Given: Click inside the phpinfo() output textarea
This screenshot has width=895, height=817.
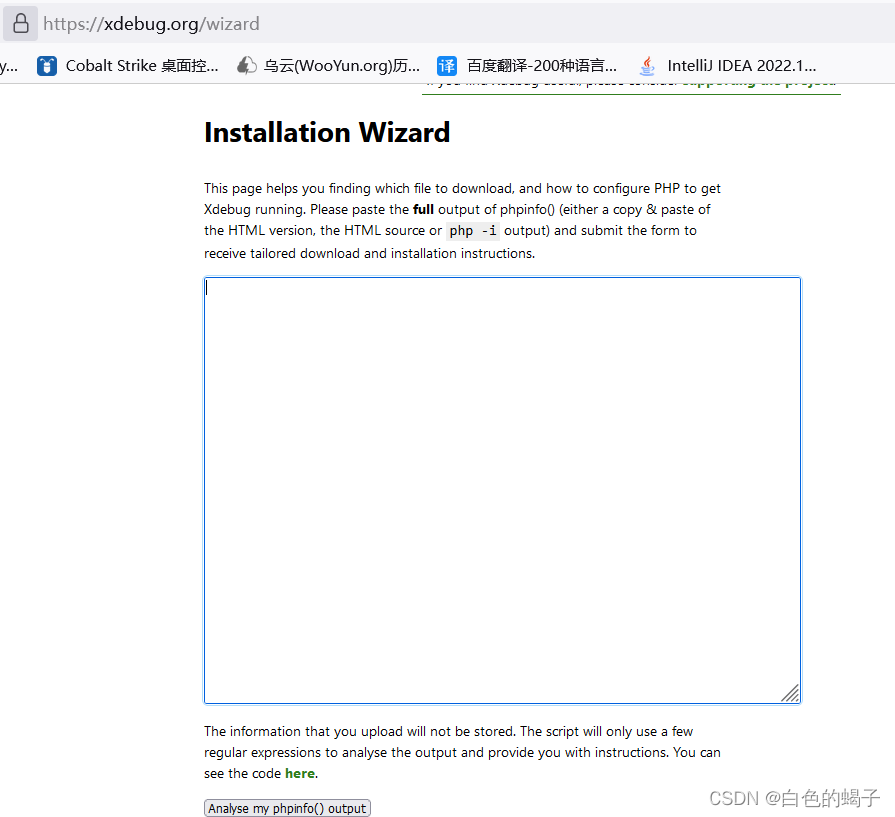Looking at the screenshot, I should pyautogui.click(x=502, y=490).
